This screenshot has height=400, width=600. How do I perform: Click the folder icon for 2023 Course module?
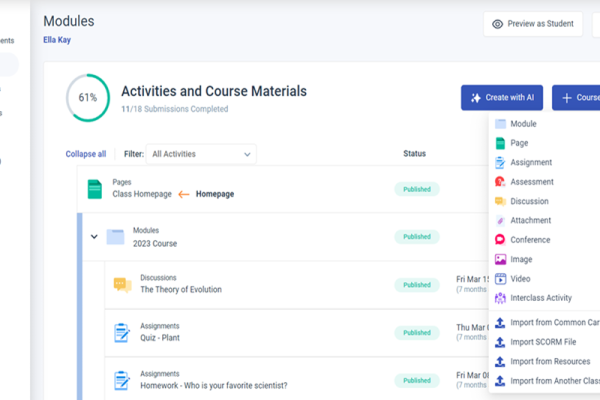click(115, 237)
